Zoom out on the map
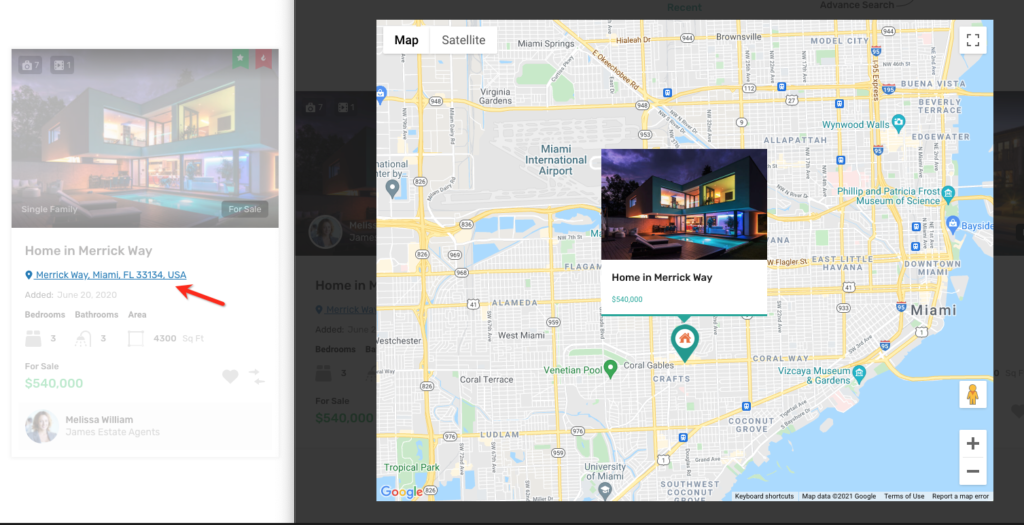This screenshot has width=1024, height=525. [x=972, y=471]
